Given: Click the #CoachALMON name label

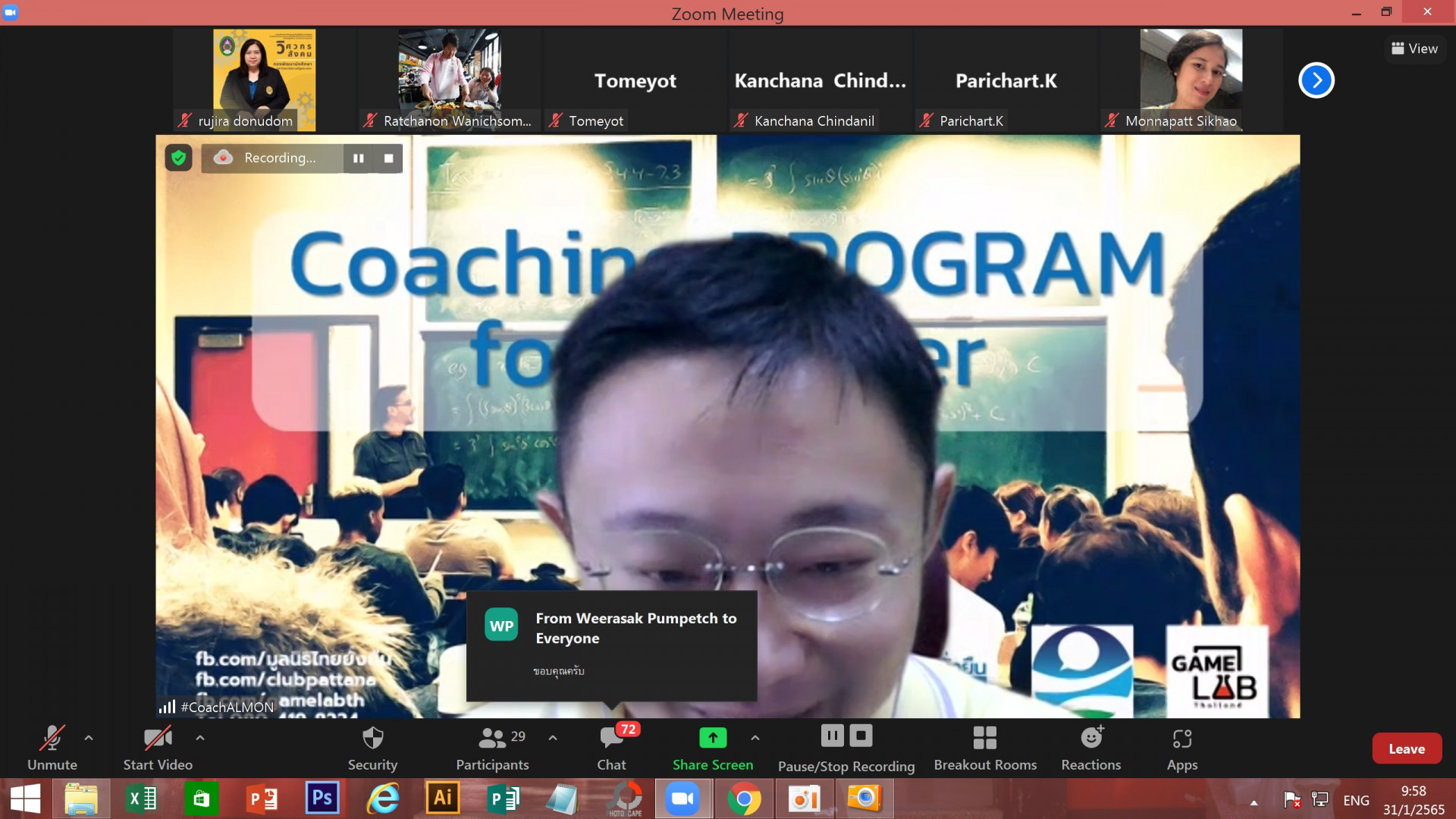Looking at the screenshot, I should (x=227, y=707).
